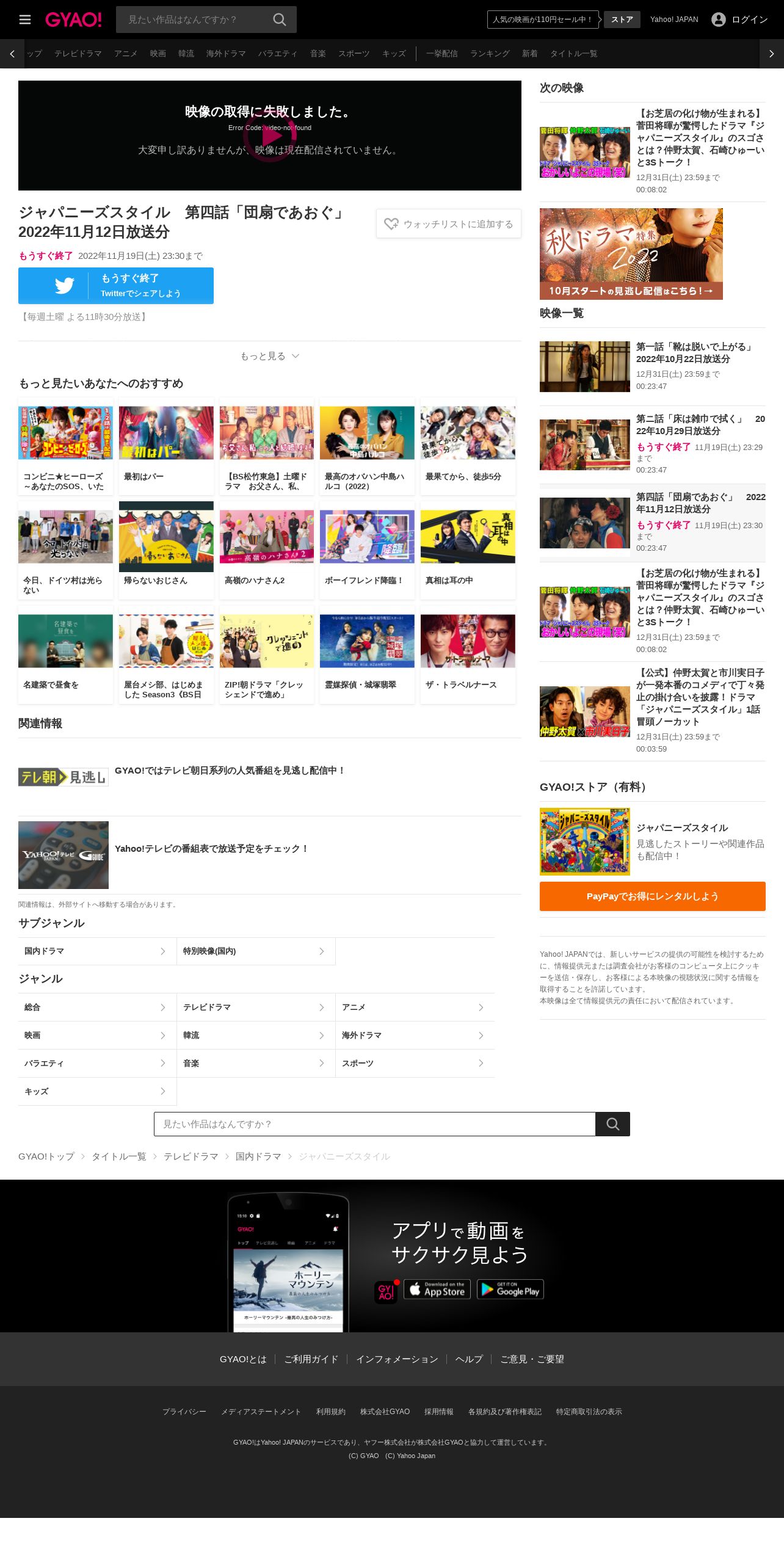Open 仲野太賀×市川実日子 video thumbnail

[585, 712]
